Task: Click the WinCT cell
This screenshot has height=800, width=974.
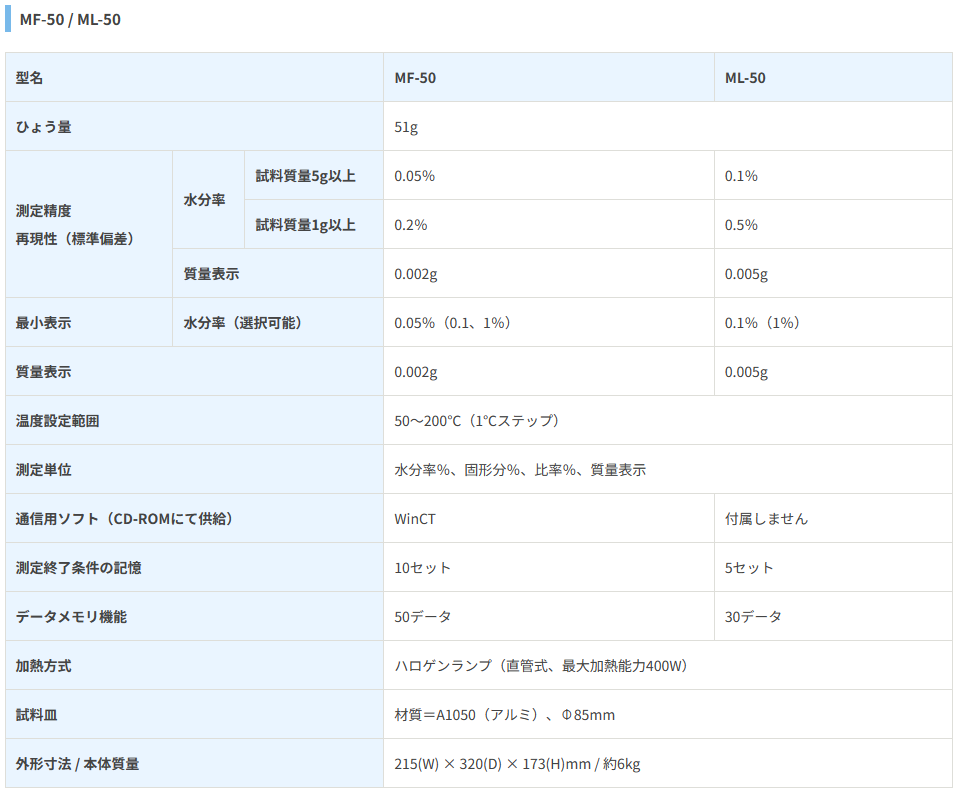Action: pyautogui.click(x=415, y=519)
